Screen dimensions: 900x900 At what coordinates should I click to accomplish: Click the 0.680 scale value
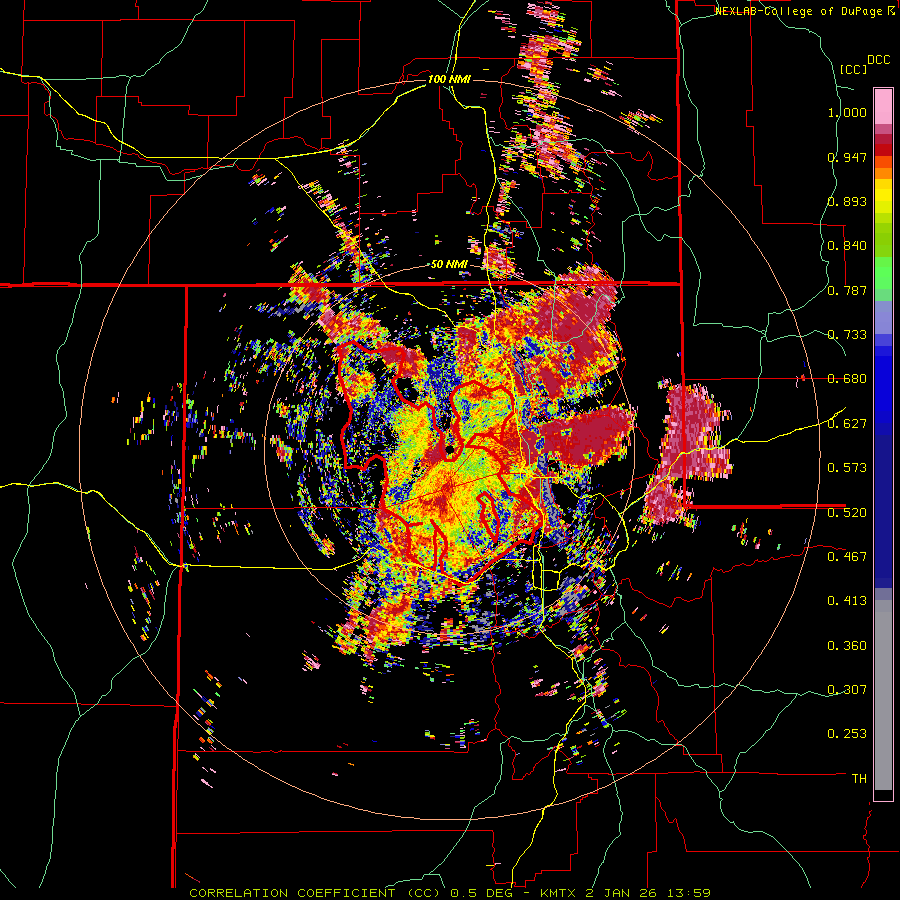[847, 379]
